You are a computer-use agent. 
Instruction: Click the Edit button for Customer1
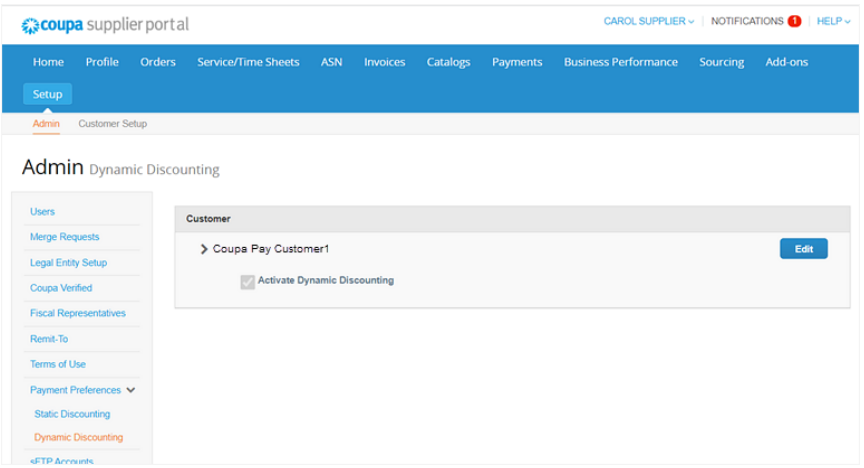click(803, 249)
